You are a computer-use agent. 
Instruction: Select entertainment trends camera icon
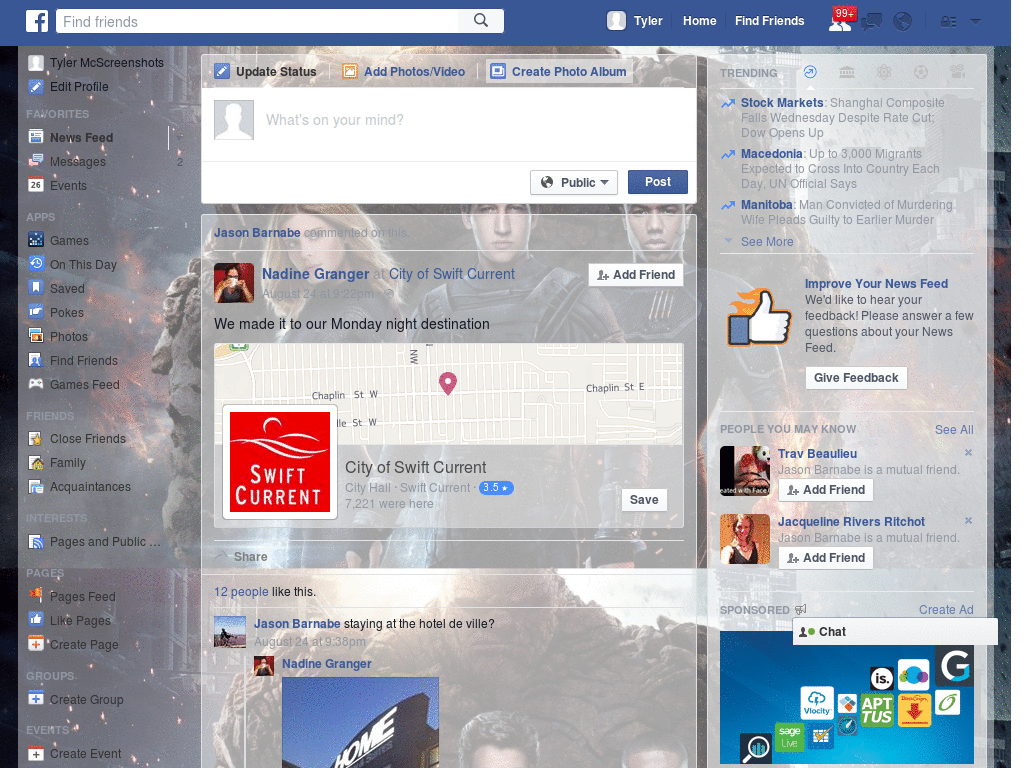click(957, 72)
